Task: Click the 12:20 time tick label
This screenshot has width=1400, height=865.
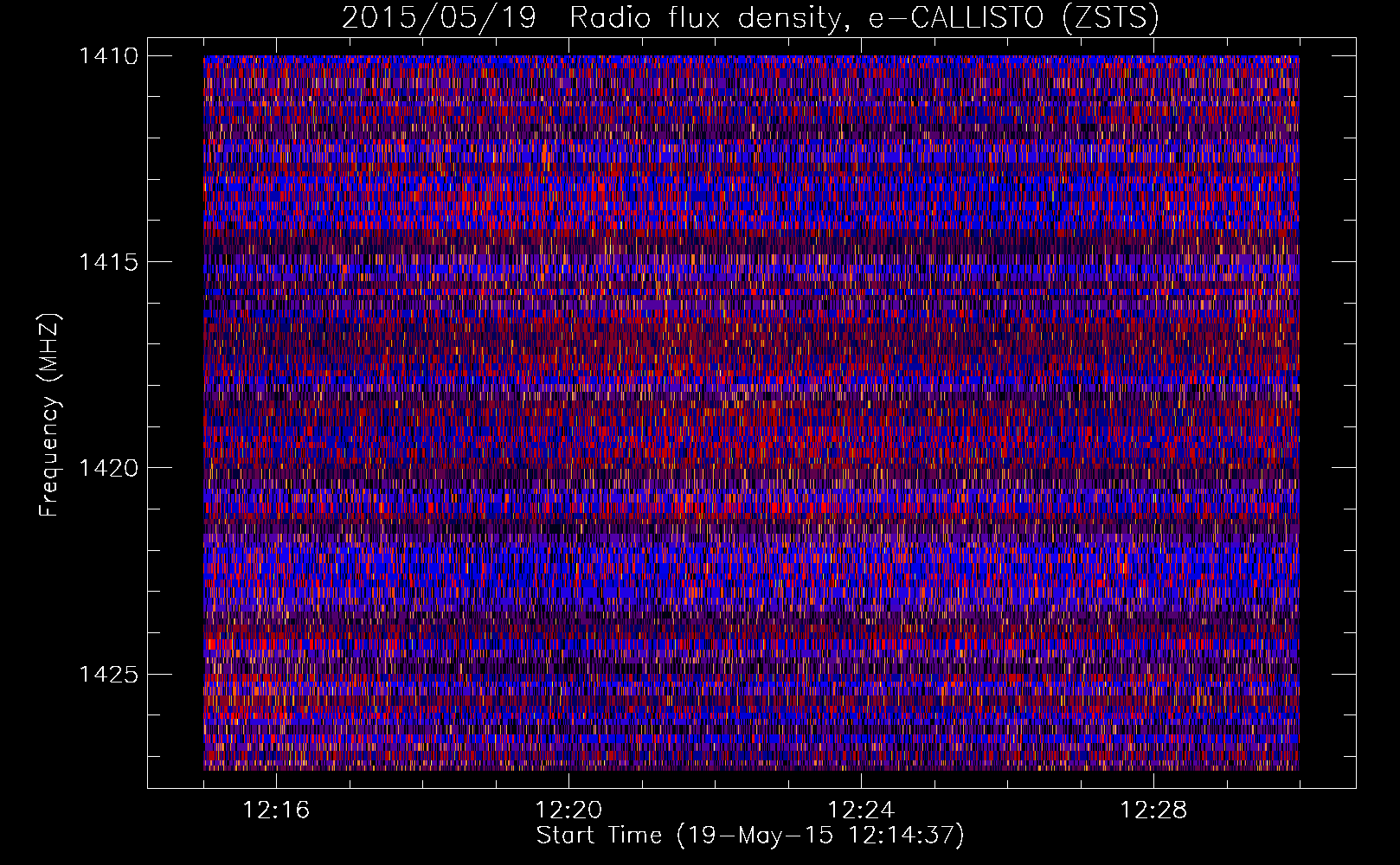Action: pyautogui.click(x=568, y=810)
